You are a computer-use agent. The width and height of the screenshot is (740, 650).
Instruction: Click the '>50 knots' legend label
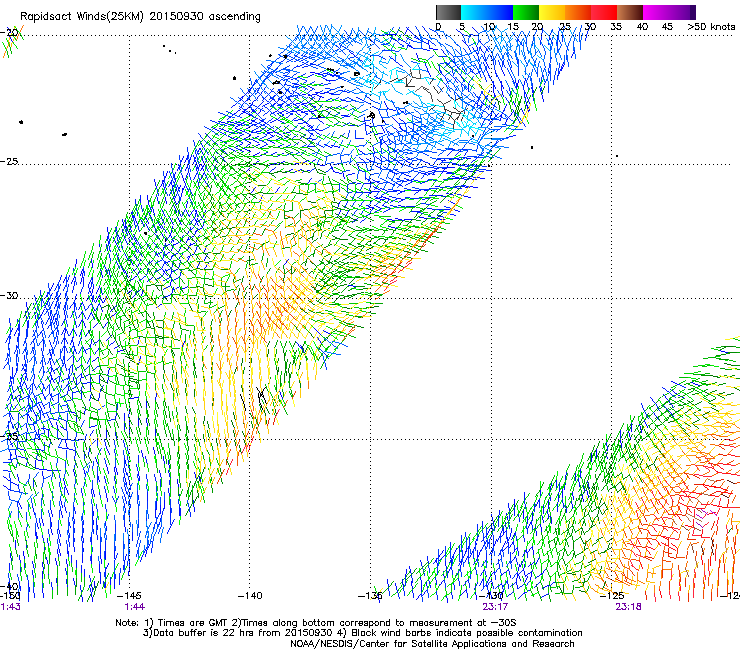(x=711, y=27)
